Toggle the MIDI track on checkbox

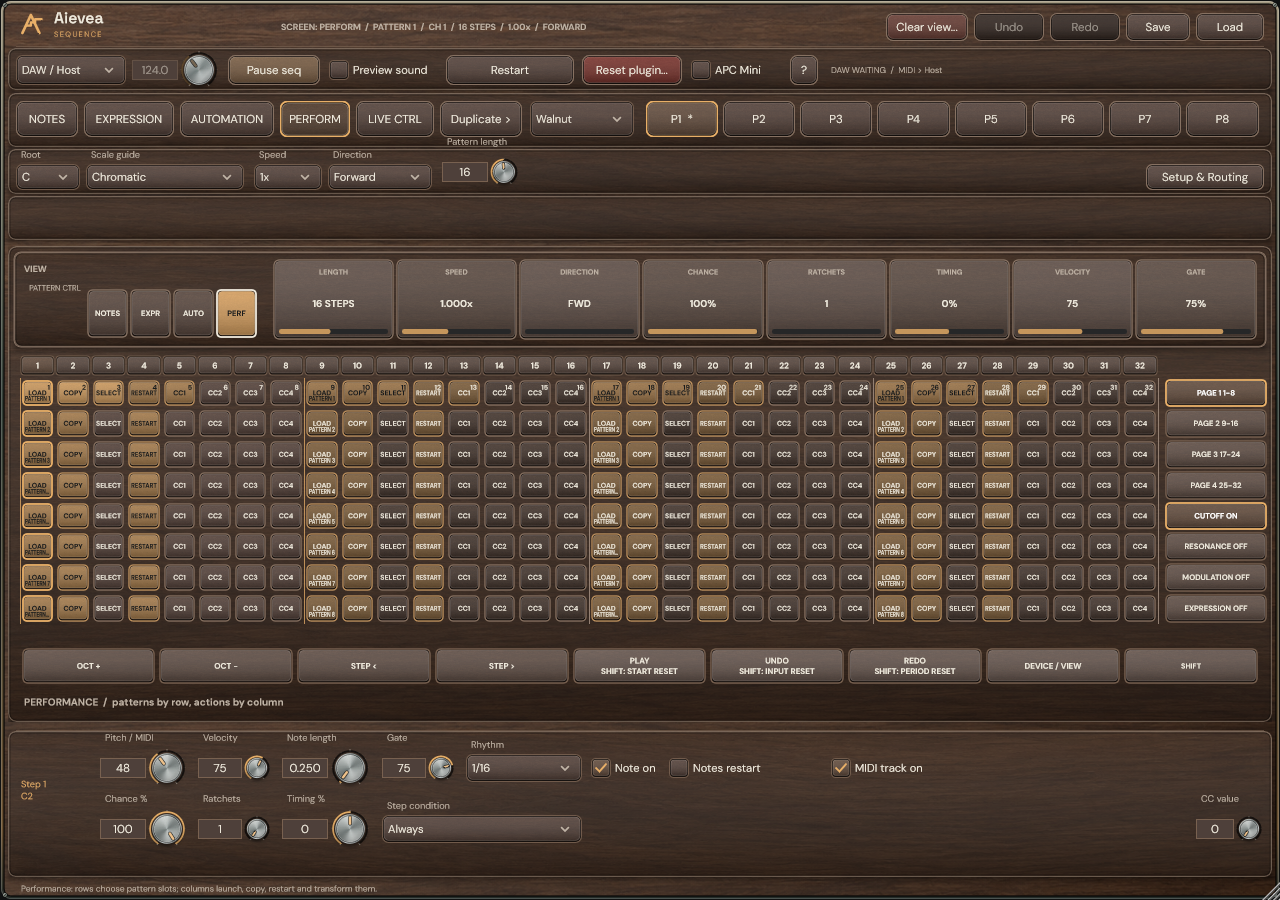click(841, 768)
